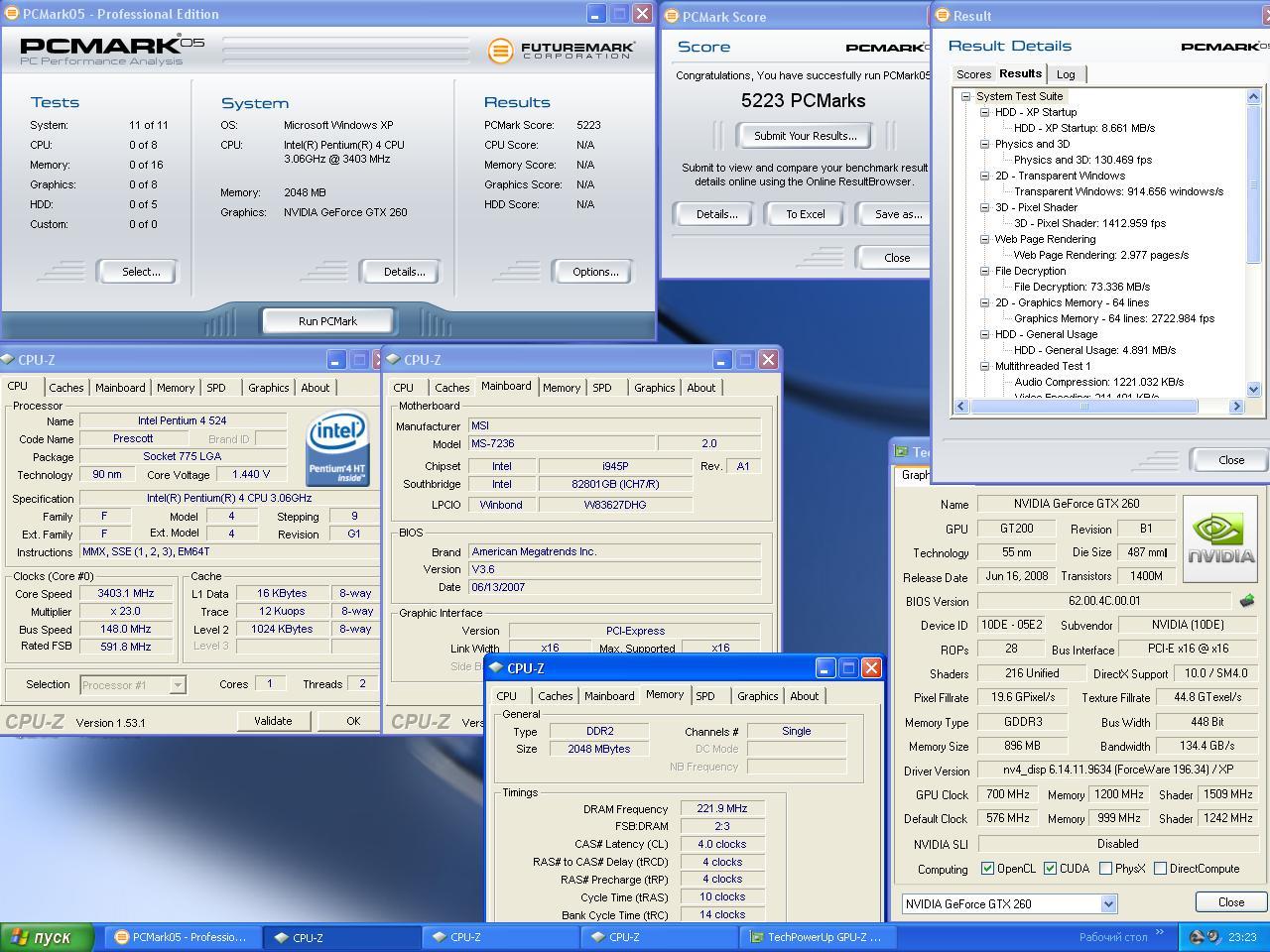Screen dimensions: 1270x952
Task: Click the scroll-left arrow of Results tree
Action: tap(960, 406)
